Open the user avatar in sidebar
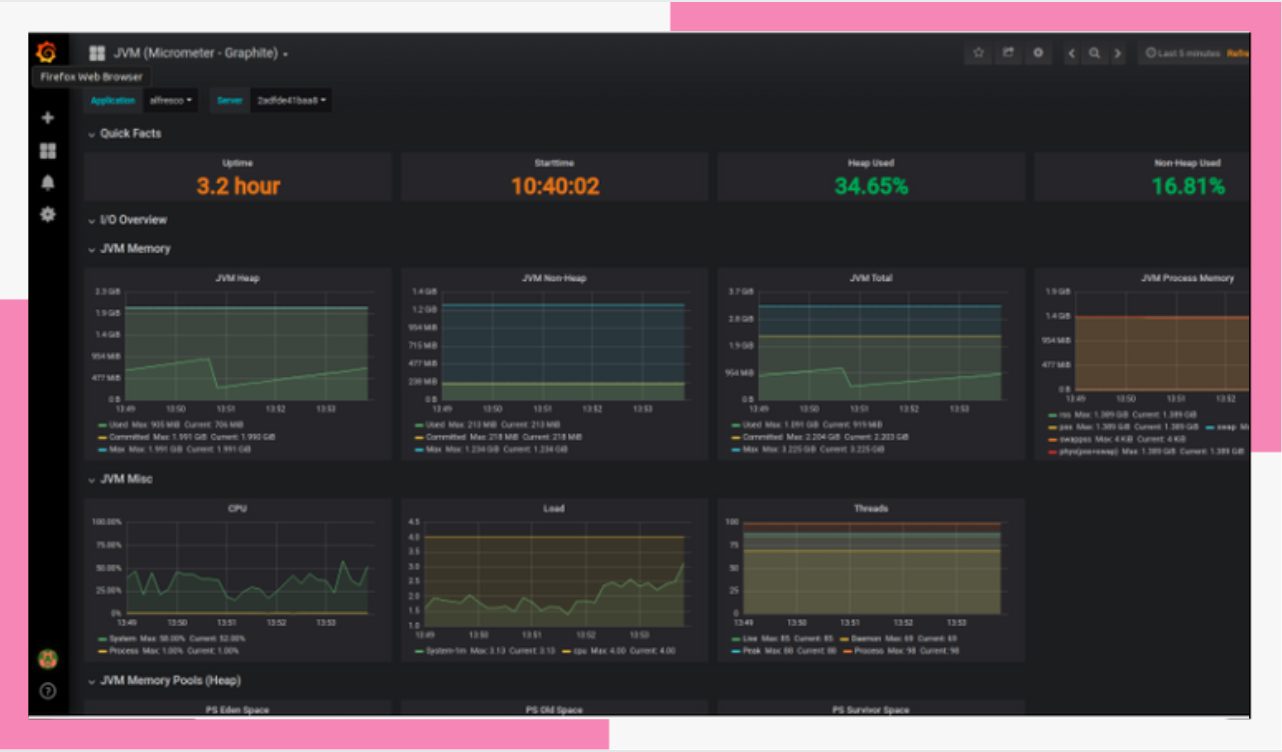Screen dimensions: 1282x752 click(x=47, y=659)
